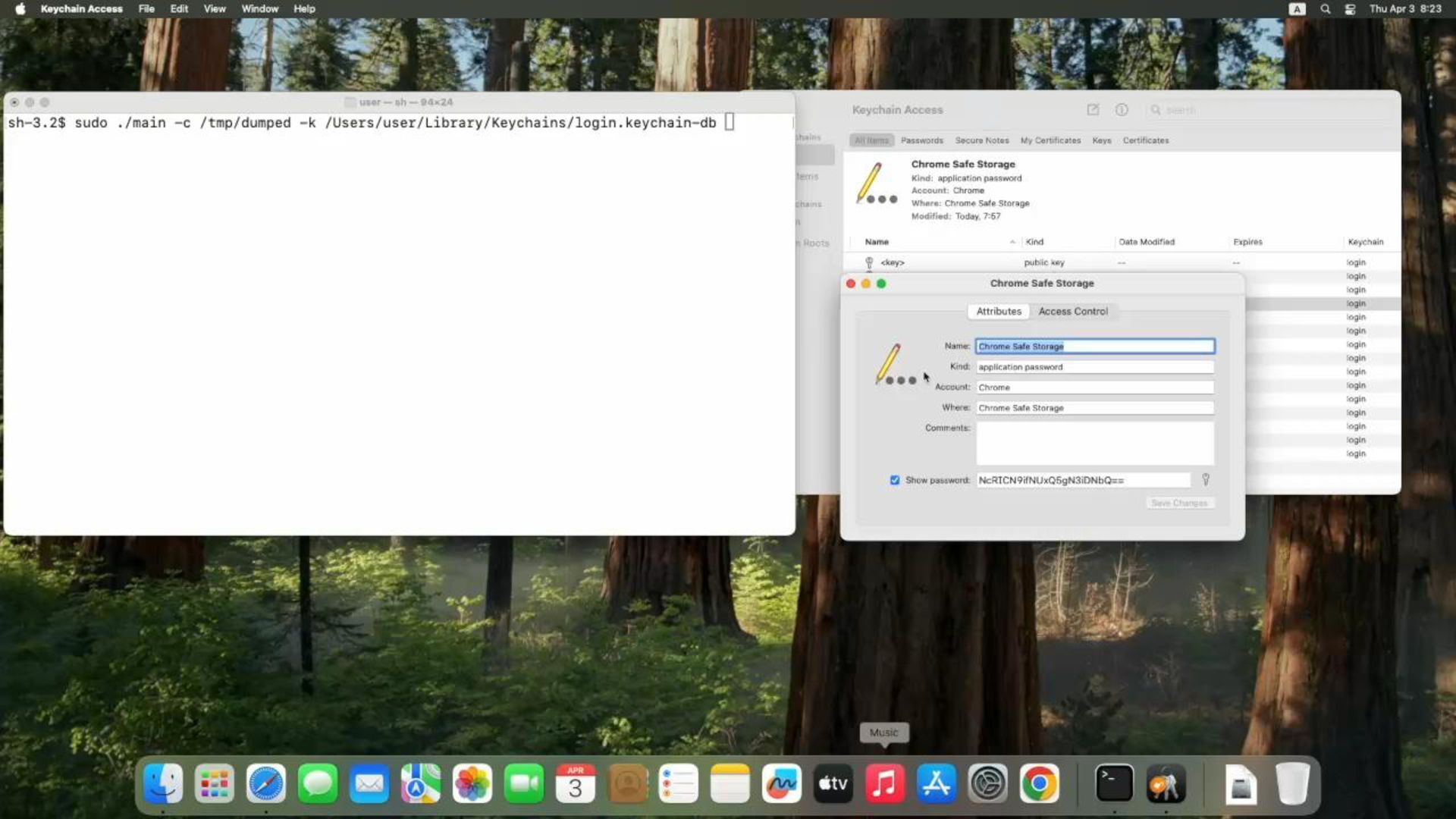The width and height of the screenshot is (1456, 819).
Task: Click the Where field in the attributes dialog
Action: coord(1095,408)
